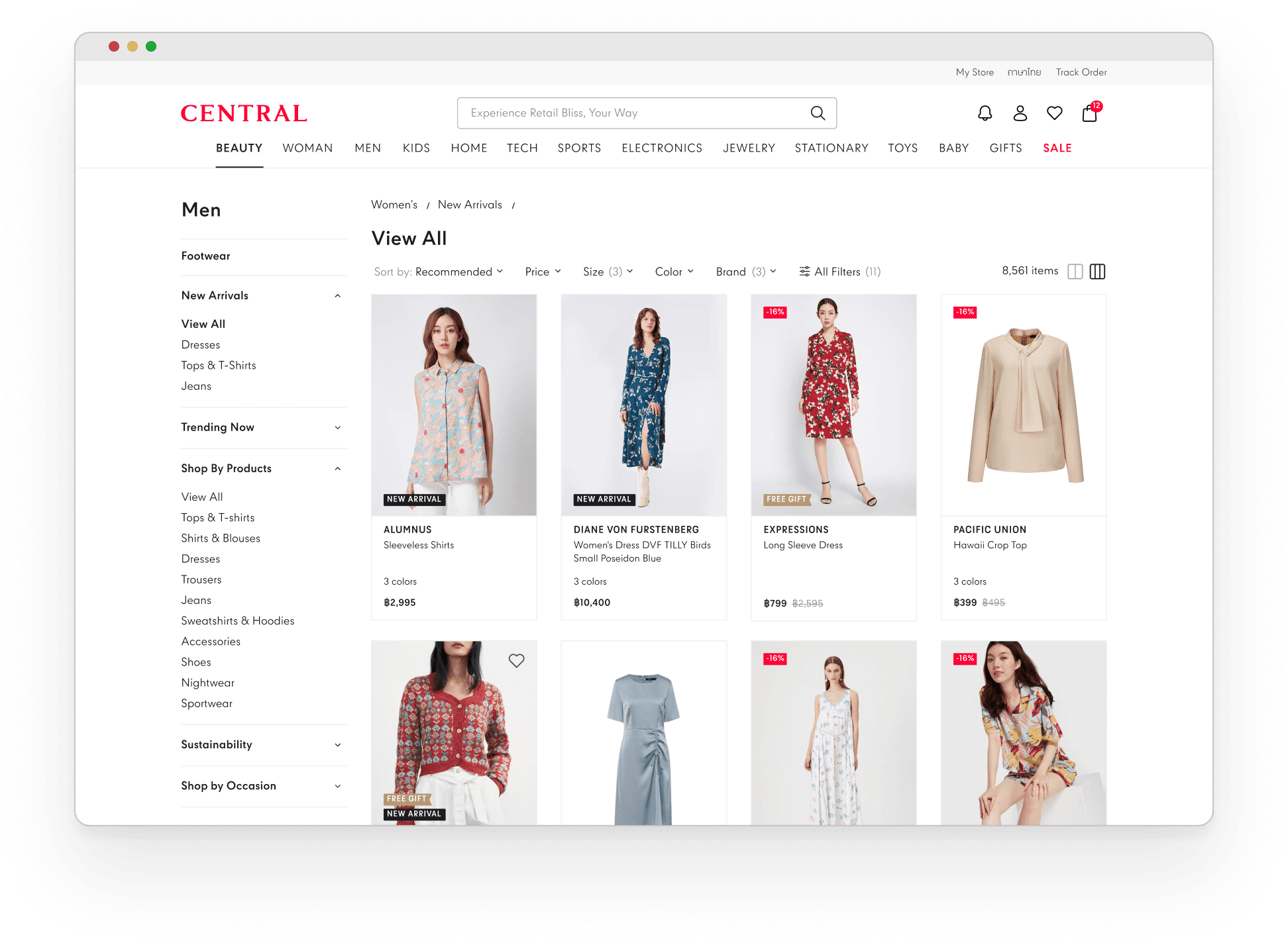1288x943 pixels.
Task: Expand the Trending Now section
Action: click(x=338, y=428)
